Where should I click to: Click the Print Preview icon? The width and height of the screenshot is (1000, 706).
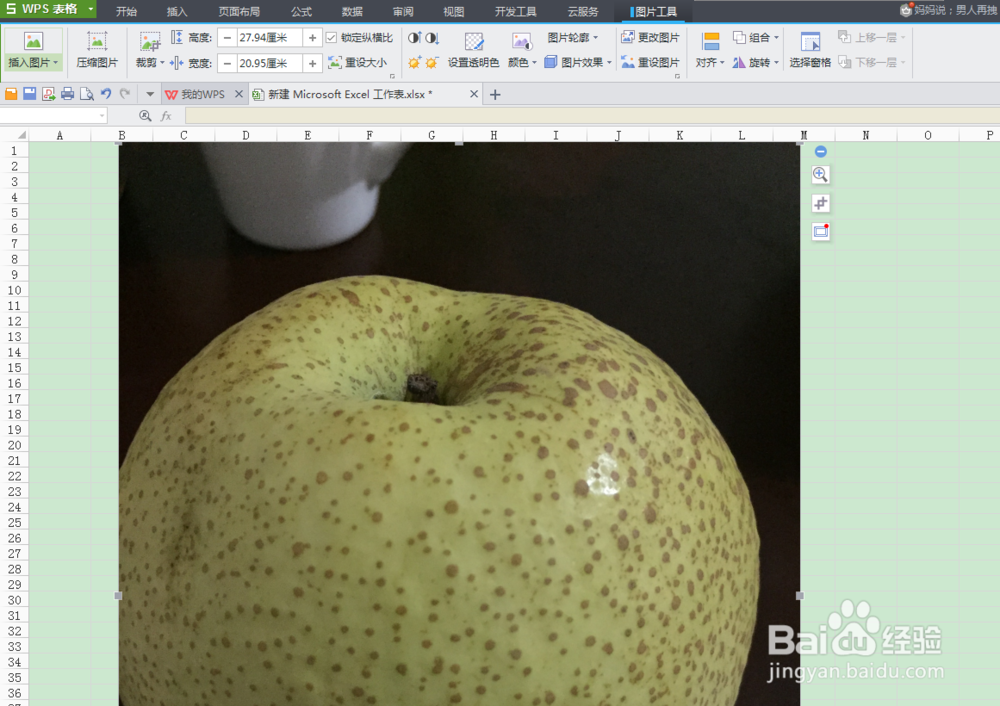87,94
